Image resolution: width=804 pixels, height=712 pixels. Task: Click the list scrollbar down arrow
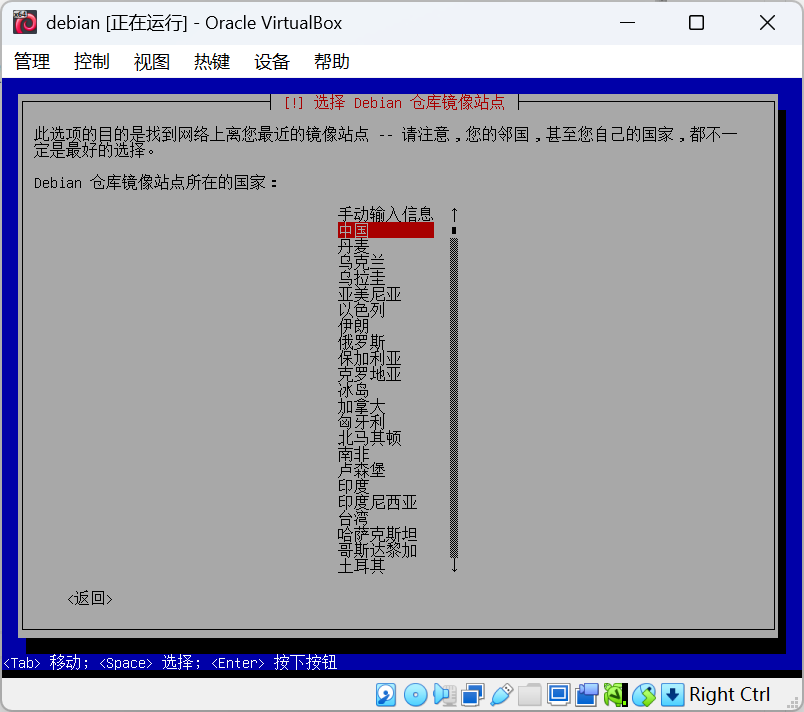454,565
